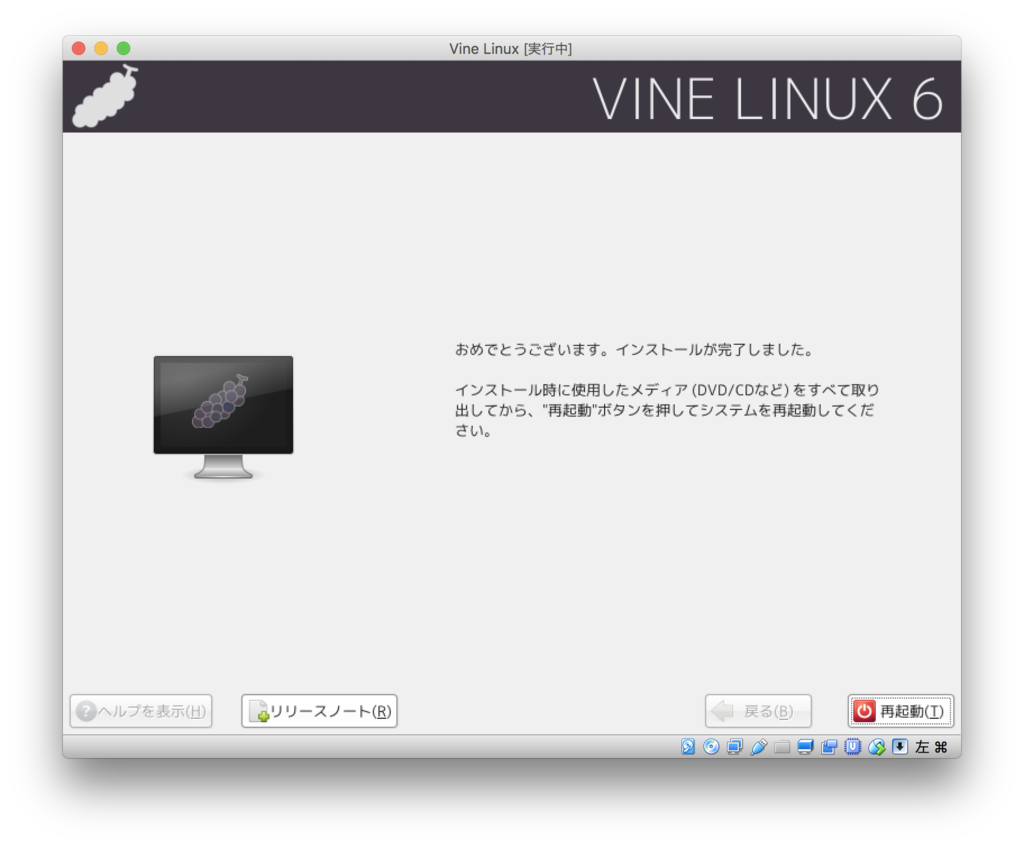This screenshot has width=1024, height=848.
Task: Click the green zoom window button
Action: (x=123, y=48)
